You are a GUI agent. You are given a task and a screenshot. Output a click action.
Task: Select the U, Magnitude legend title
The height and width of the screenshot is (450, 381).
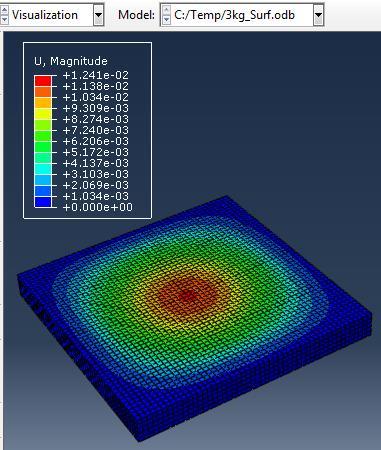click(71, 61)
